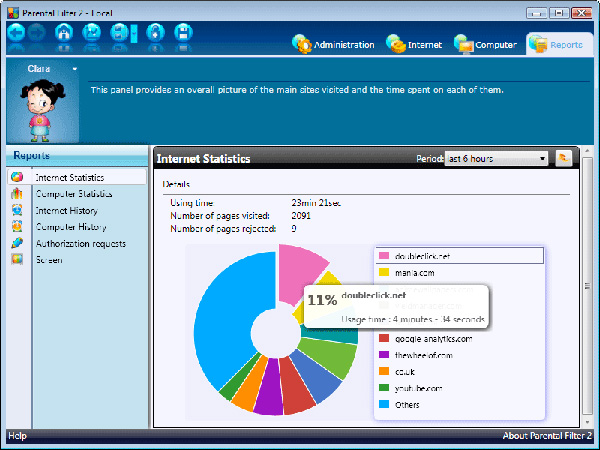The image size is (600, 450).
Task: Click the Computer Statistics sidebar icon
Action: 17,193
